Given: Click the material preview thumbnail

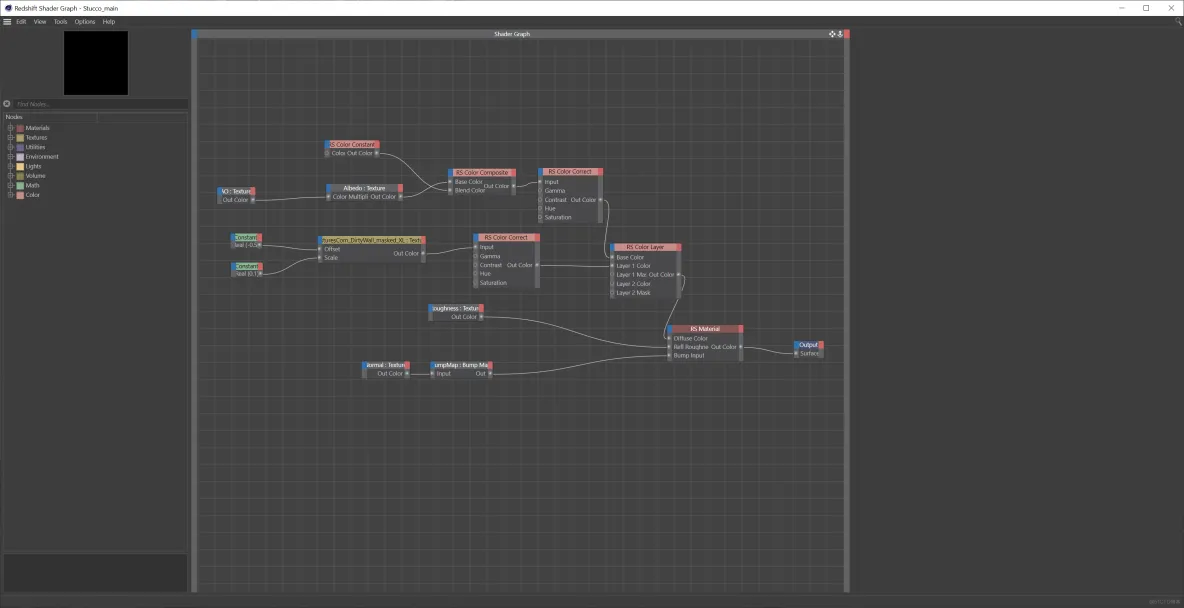Looking at the screenshot, I should point(96,63).
